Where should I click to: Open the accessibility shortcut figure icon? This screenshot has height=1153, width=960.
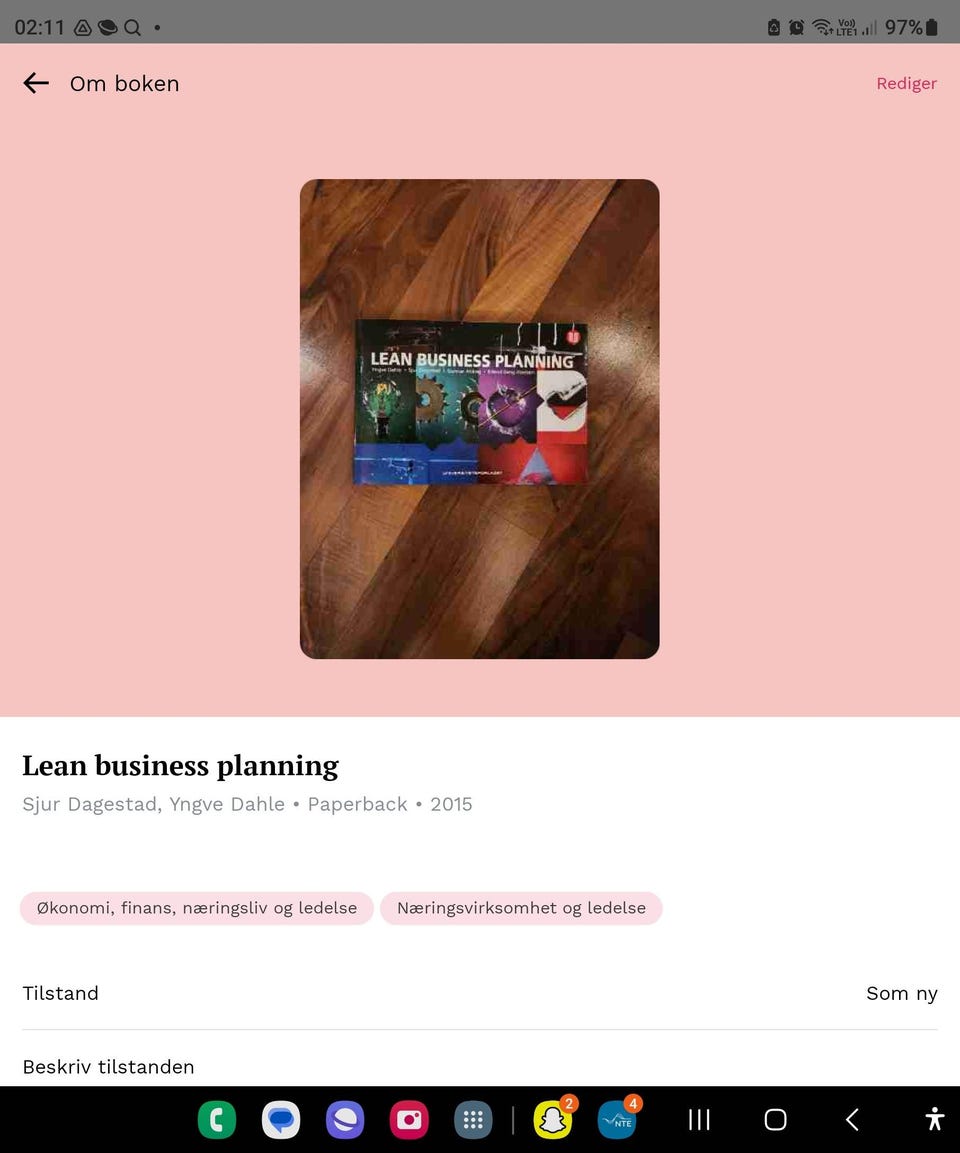(934, 1118)
